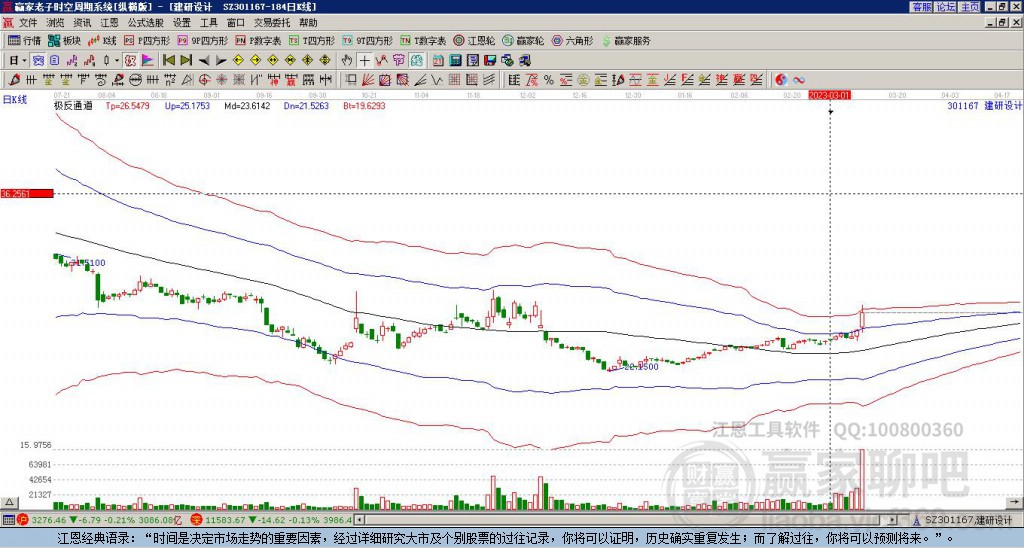Click the percent % tool icon
Screen dimensions: 1024x548
[549, 80]
